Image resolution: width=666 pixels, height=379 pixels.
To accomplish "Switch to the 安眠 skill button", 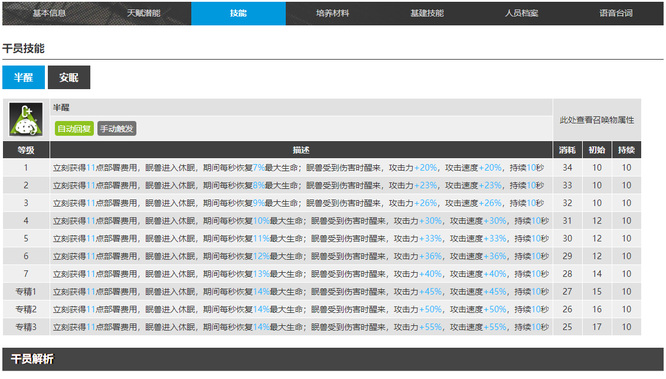I will pyautogui.click(x=69, y=77).
